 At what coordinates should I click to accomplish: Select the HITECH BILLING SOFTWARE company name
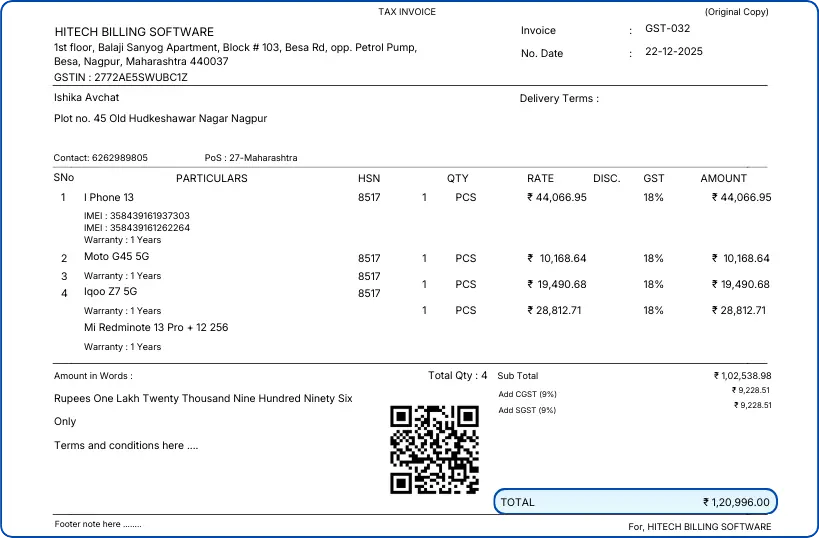click(x=134, y=32)
